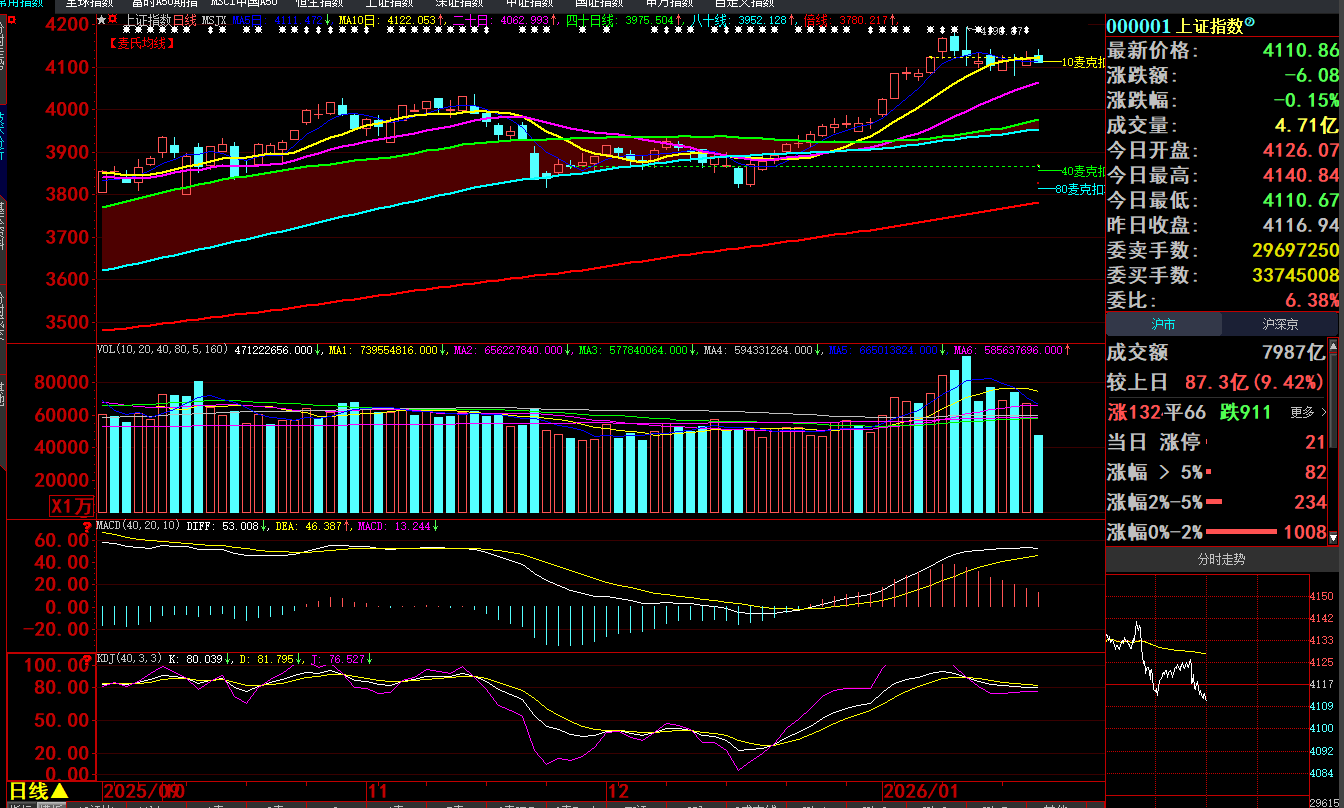This screenshot has height=808, width=1344.
Task: Switch to 沪深京 market view
Action: point(1280,324)
